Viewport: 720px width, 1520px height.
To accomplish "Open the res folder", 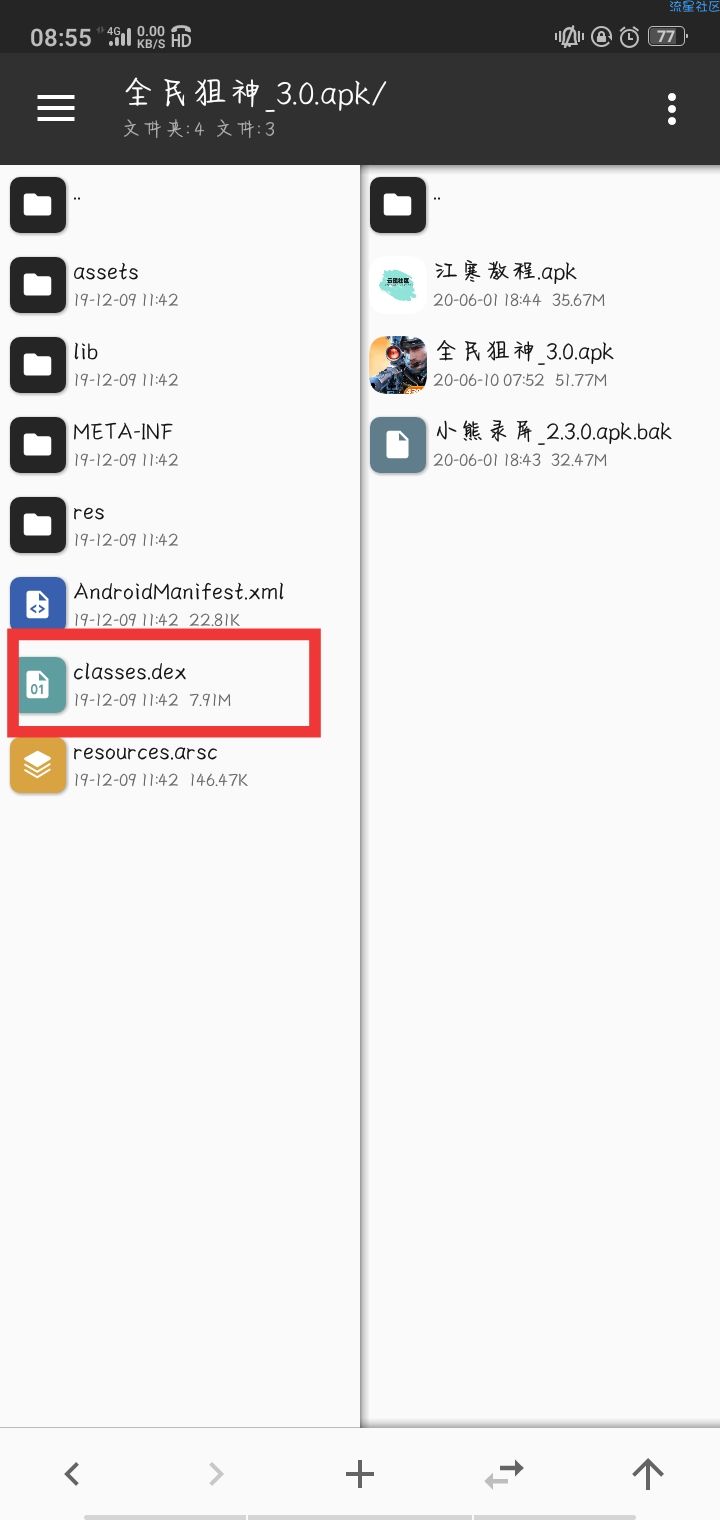I will 180,525.
